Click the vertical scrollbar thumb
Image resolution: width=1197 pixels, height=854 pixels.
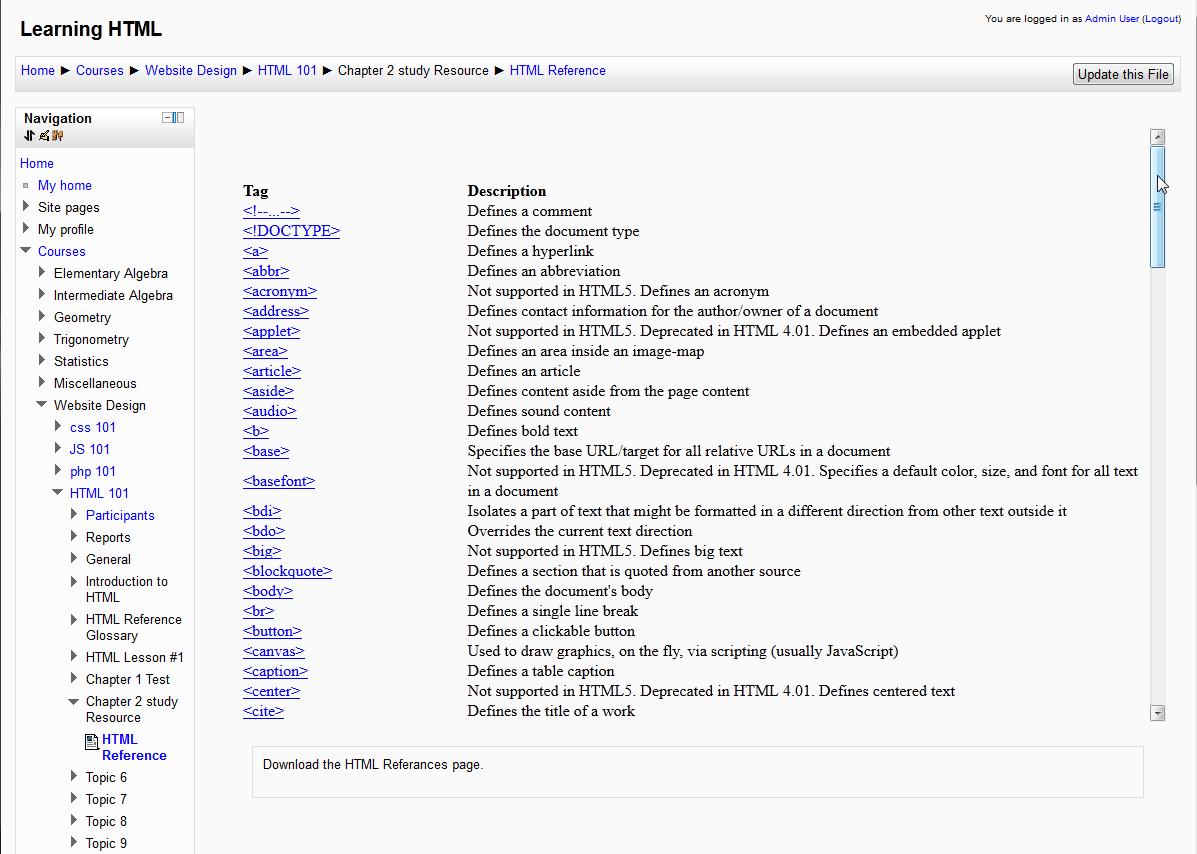(x=1158, y=207)
